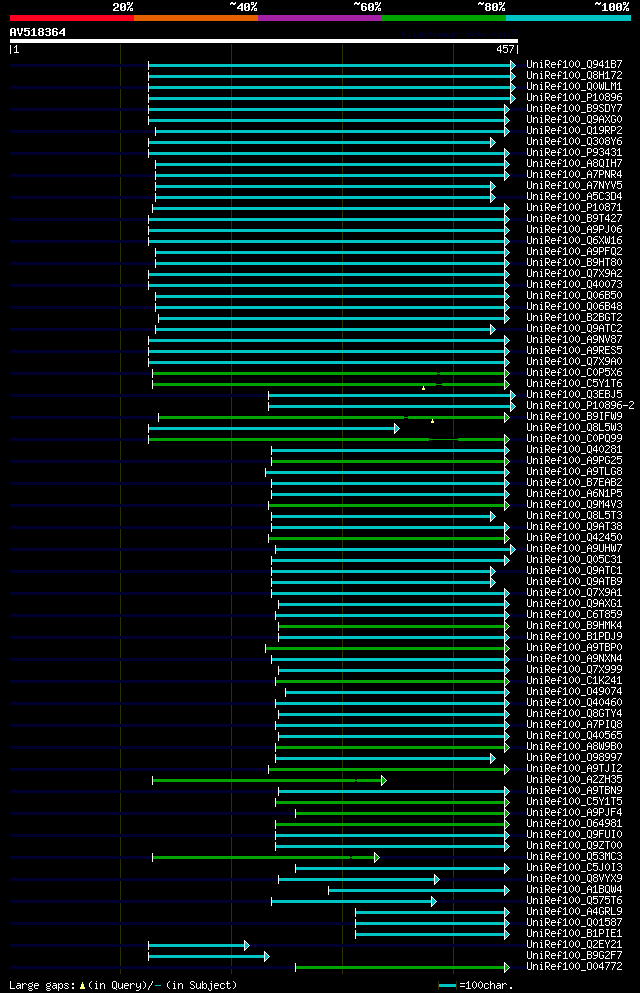Click the white query sequence bar
Image resolution: width=640 pixels, height=993 pixels.
[x=264, y=41]
